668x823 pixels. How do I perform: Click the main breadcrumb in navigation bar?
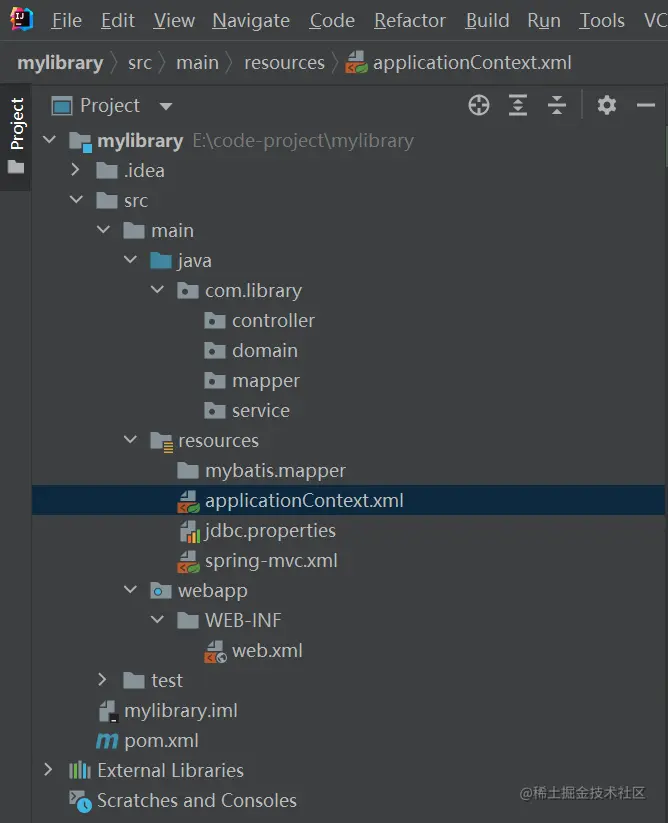(197, 61)
